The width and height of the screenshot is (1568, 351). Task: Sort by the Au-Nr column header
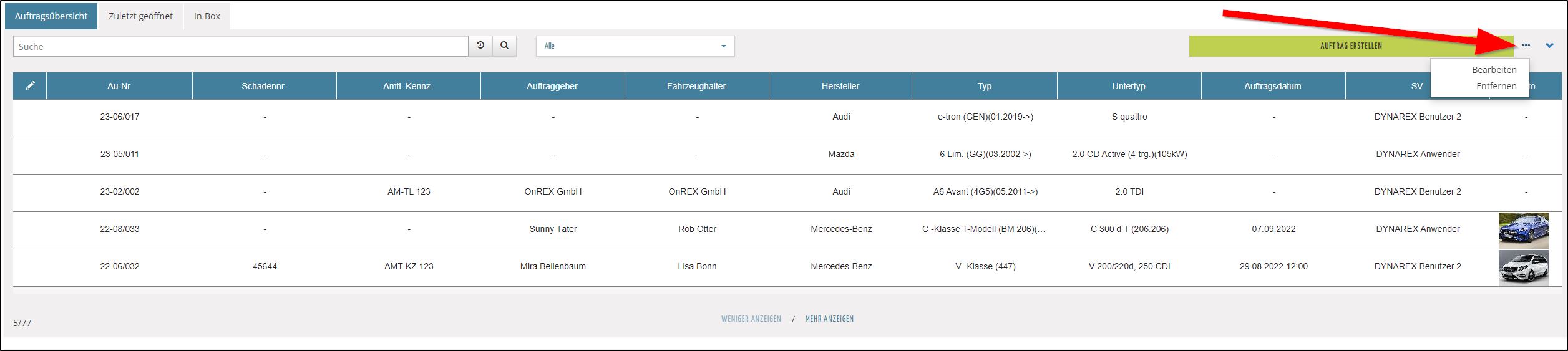click(x=119, y=86)
